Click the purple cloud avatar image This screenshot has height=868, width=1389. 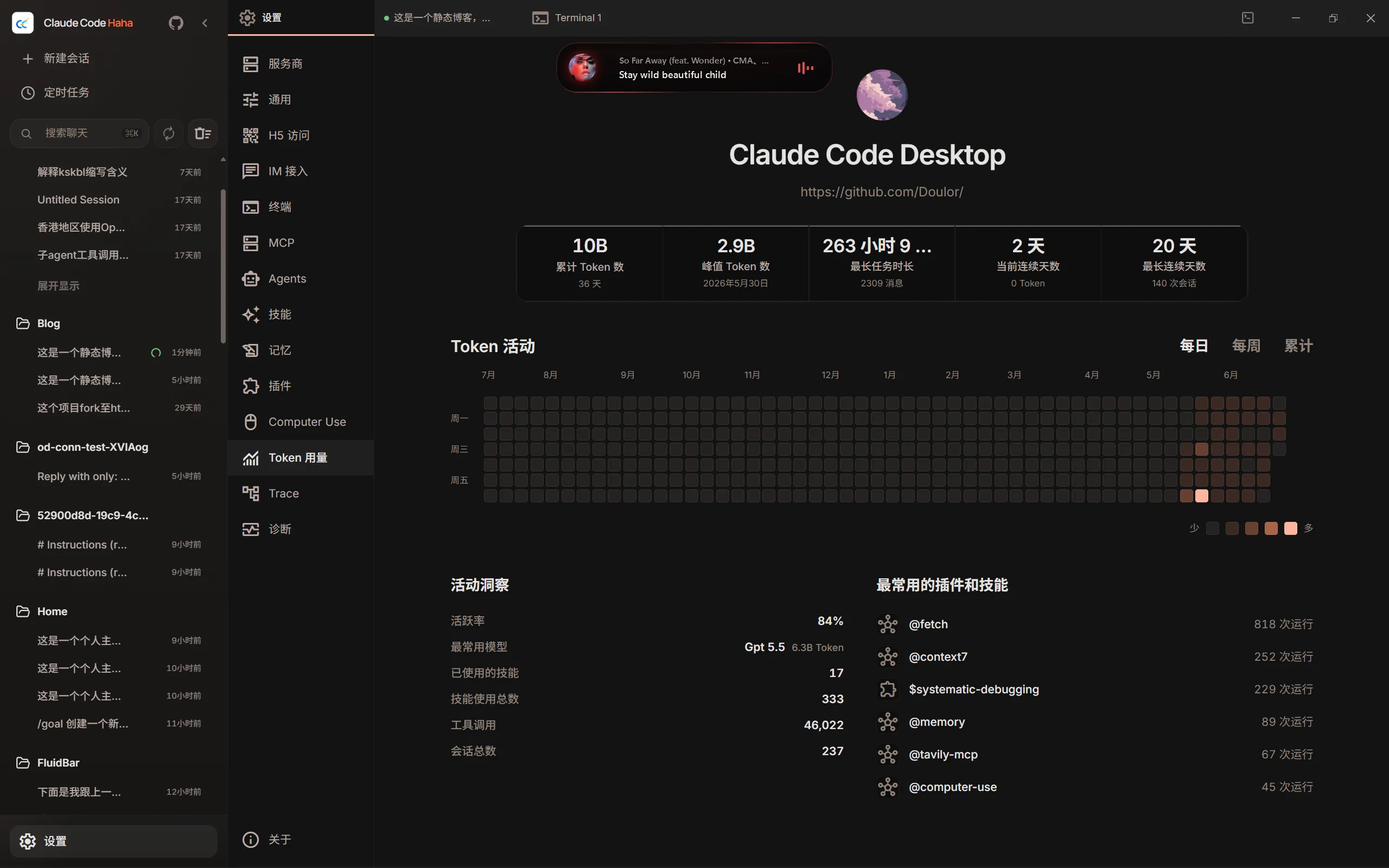point(882,95)
